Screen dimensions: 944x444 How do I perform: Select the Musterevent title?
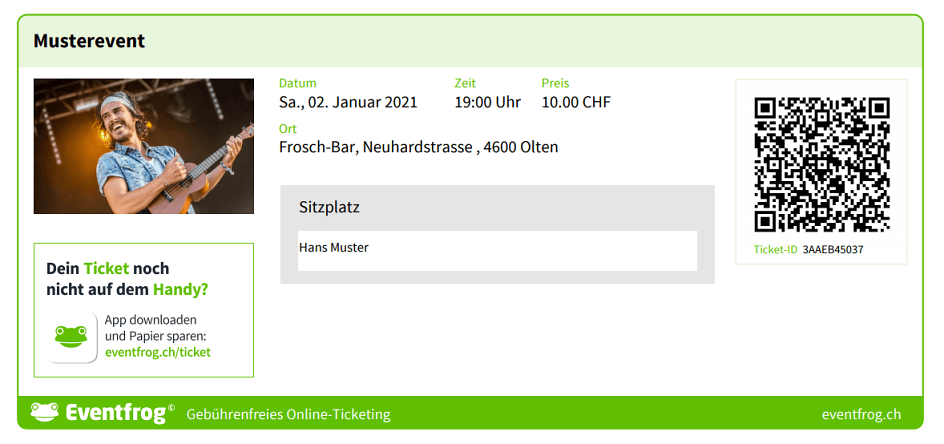click(x=89, y=41)
